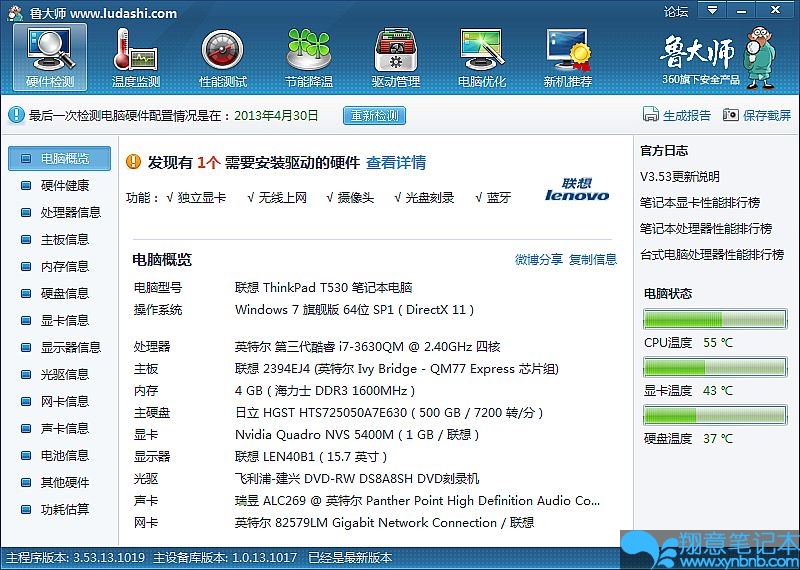Open 台式电脑处理器性能排行榜 link
Viewport: 800px width, 570px height.
(712, 254)
